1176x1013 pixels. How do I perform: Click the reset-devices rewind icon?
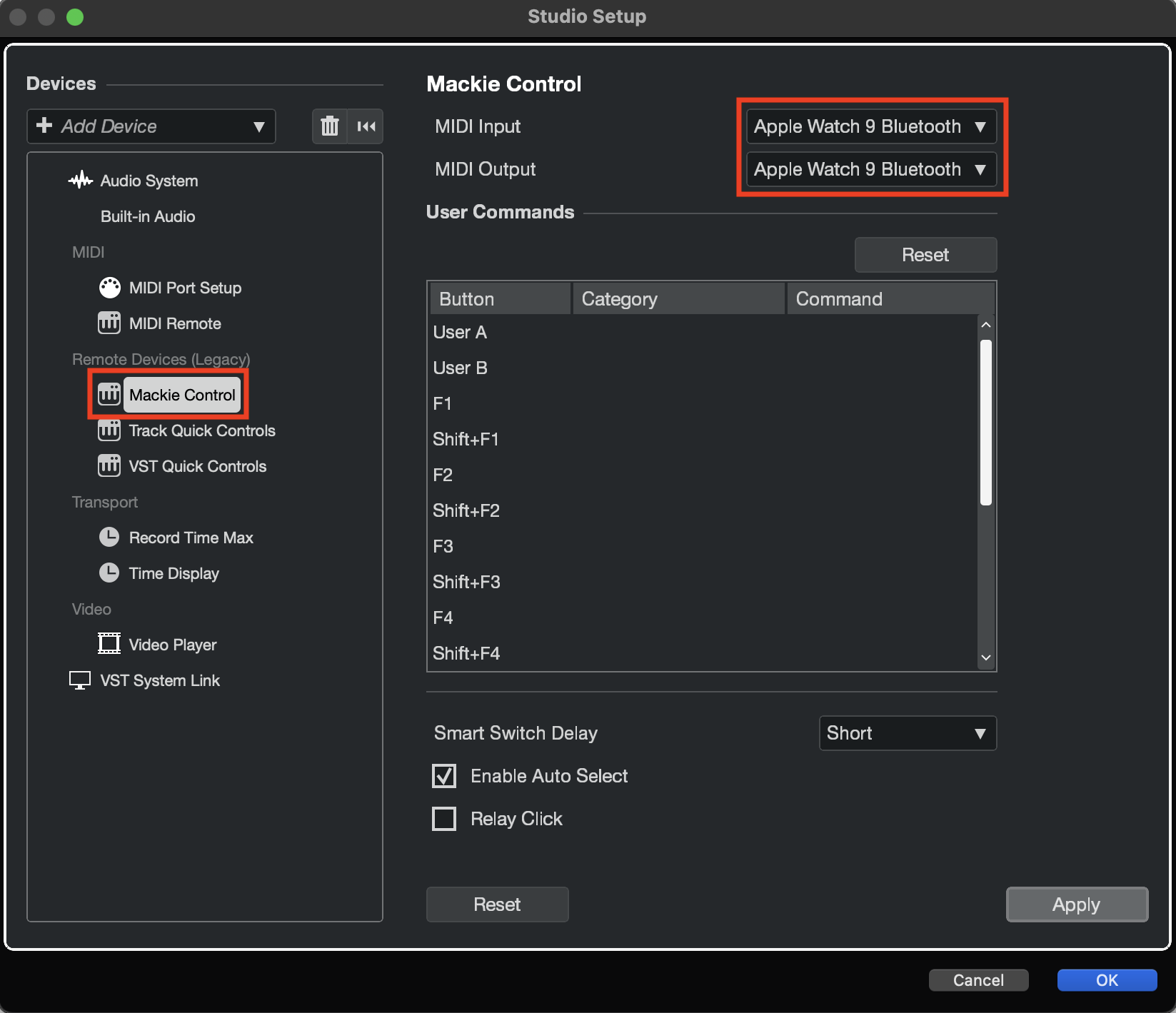tap(366, 126)
